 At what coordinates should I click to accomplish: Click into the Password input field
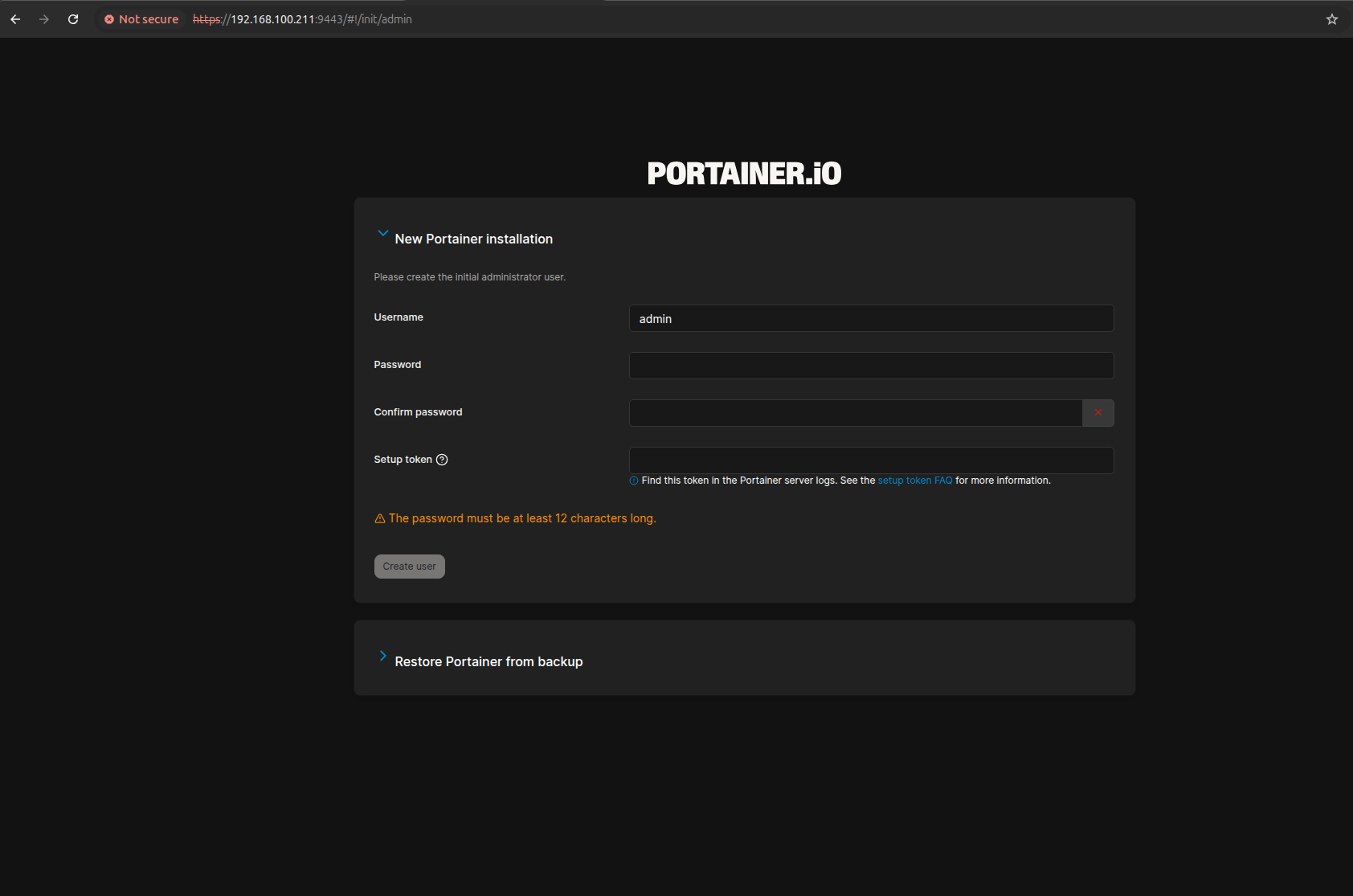coord(872,366)
